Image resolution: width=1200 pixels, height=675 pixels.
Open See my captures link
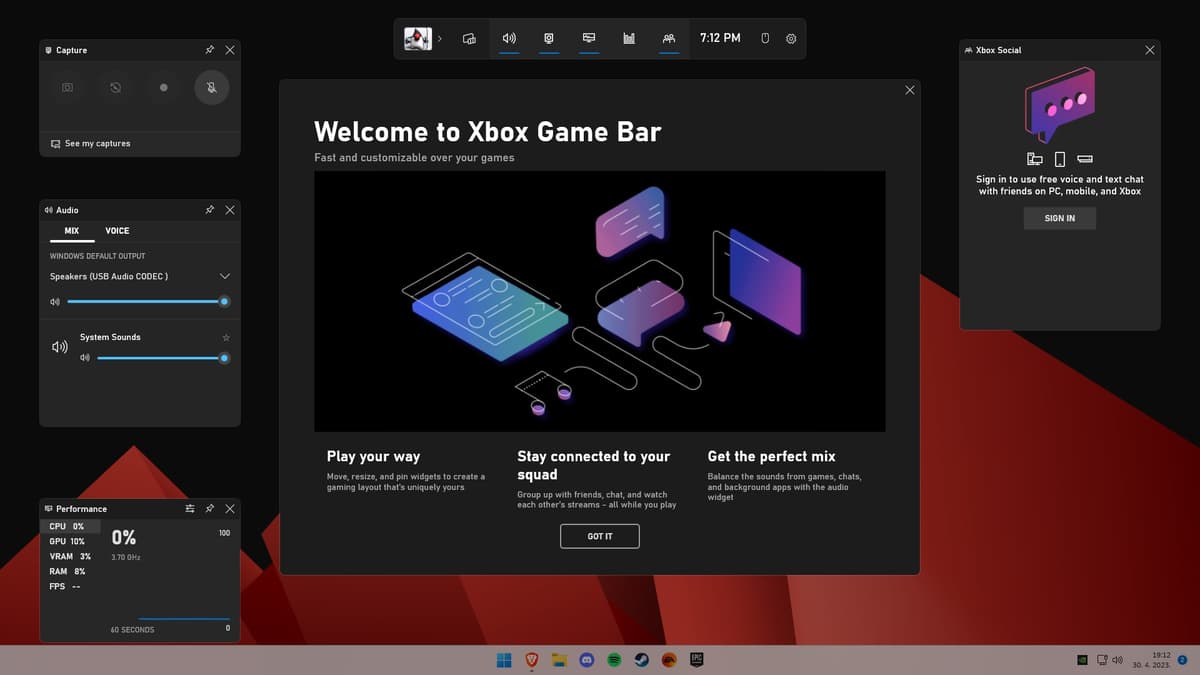[97, 144]
